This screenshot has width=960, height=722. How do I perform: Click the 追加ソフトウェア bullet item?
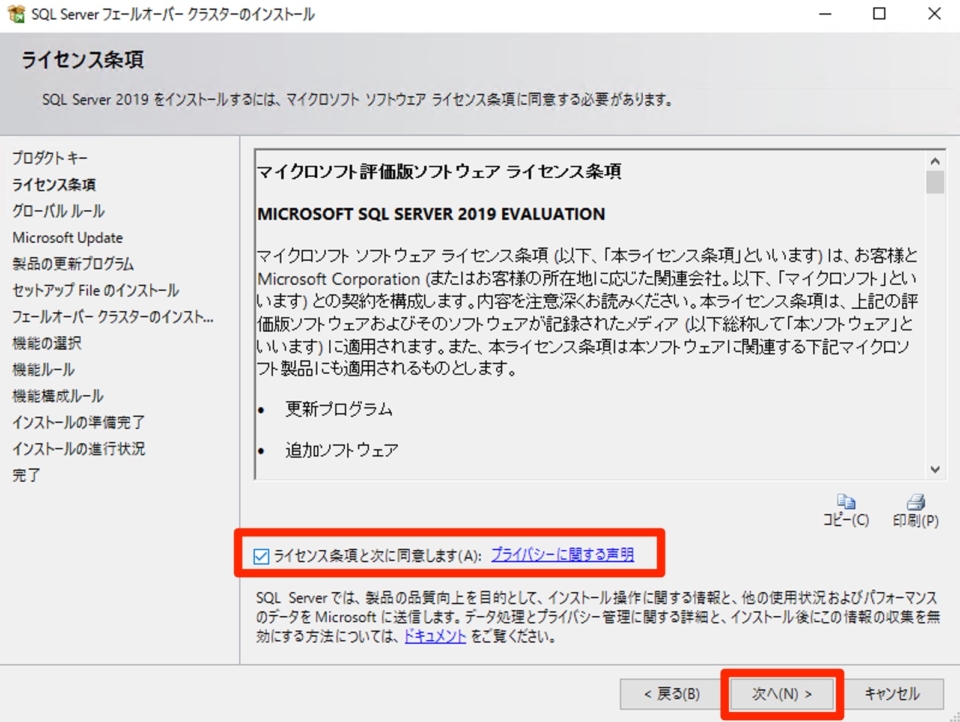(342, 451)
